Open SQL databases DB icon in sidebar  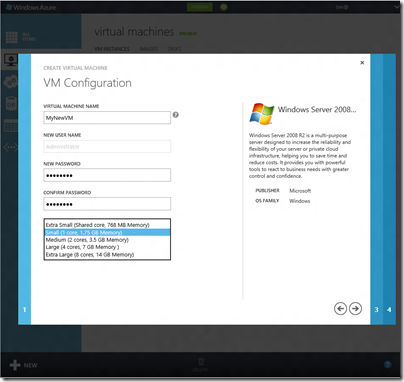11,104
